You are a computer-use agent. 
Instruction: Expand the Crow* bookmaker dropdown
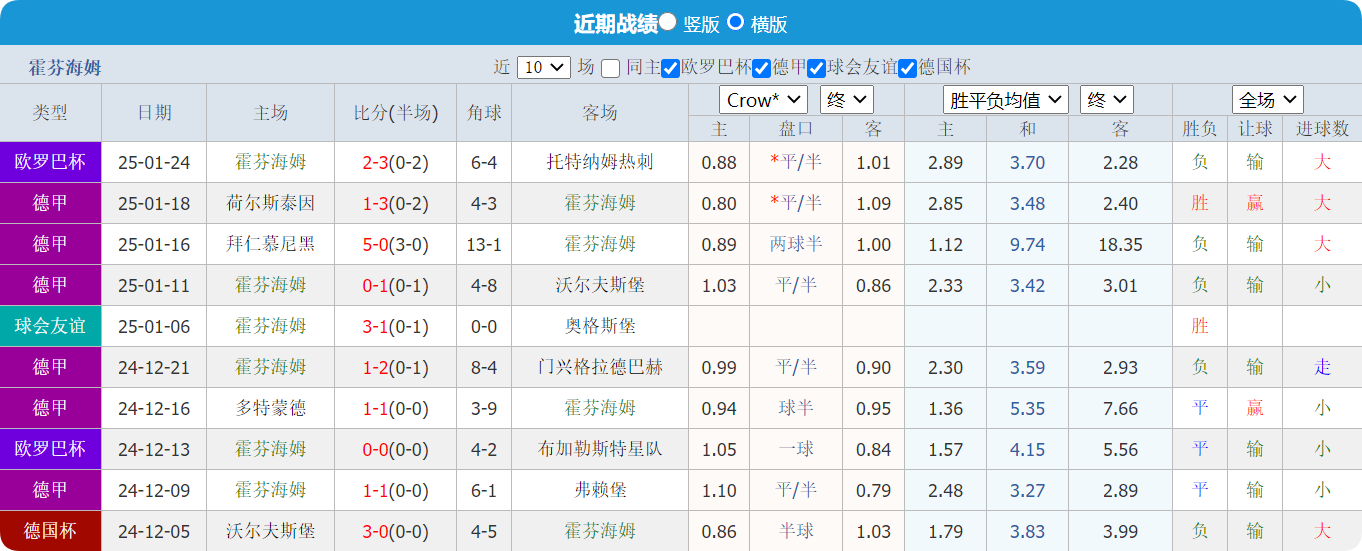point(763,100)
